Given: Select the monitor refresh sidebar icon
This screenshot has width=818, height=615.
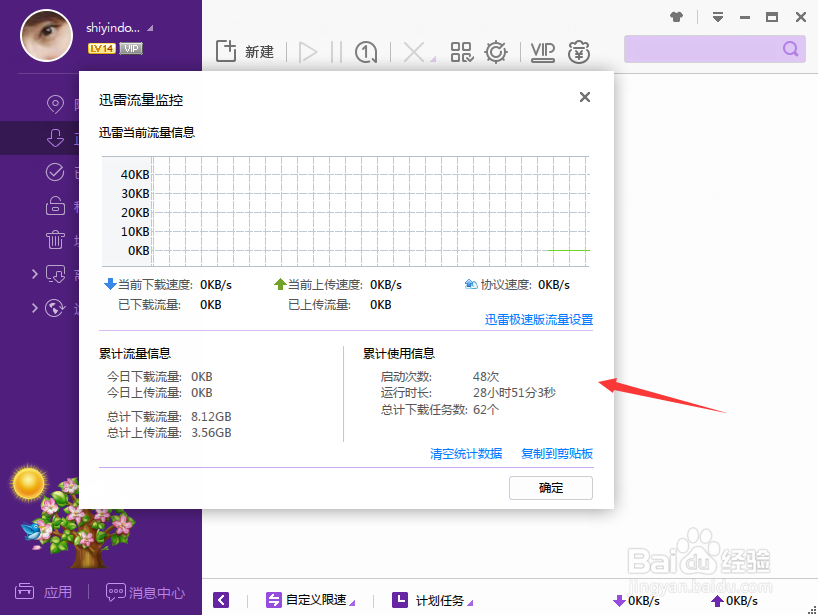Looking at the screenshot, I should coord(55,274).
